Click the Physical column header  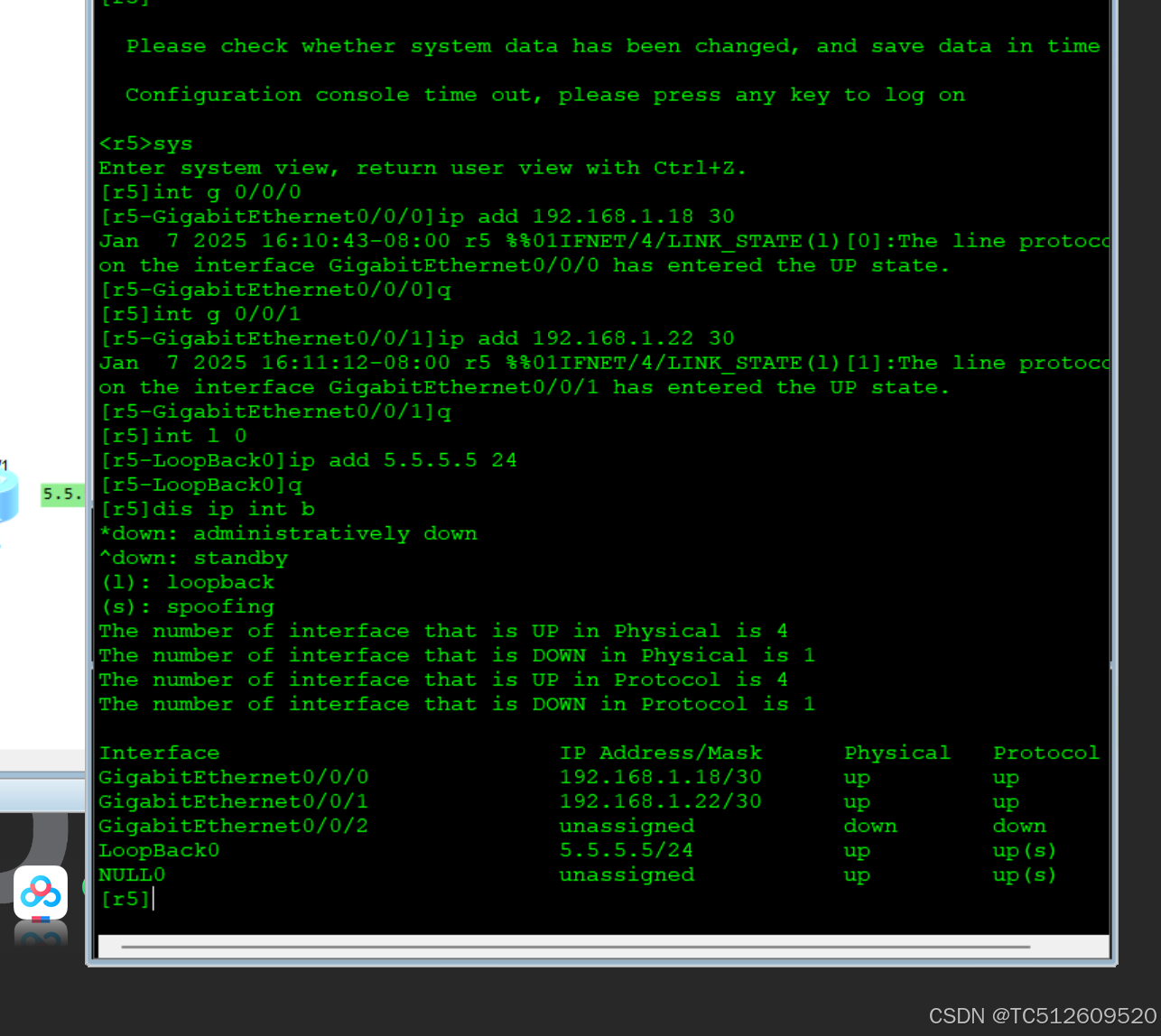(x=897, y=754)
